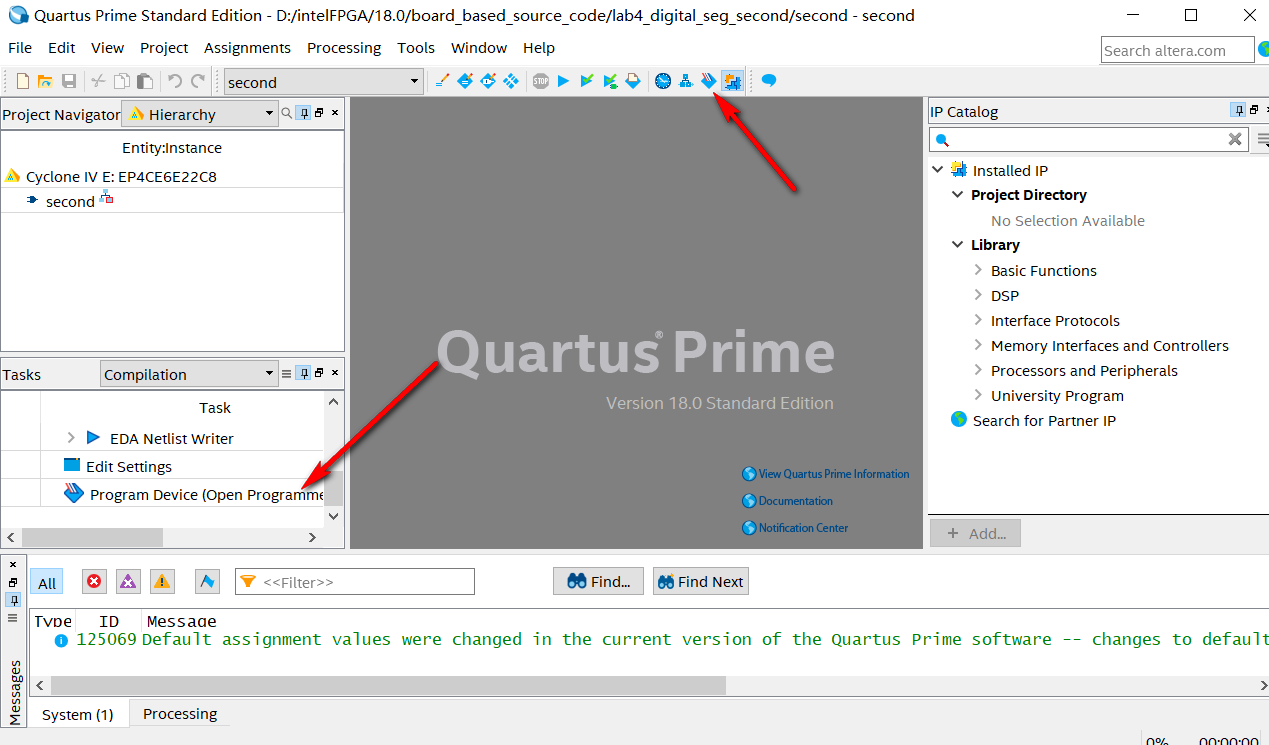
Task: Open the Assignment Editor pencil icon
Action: (x=442, y=80)
